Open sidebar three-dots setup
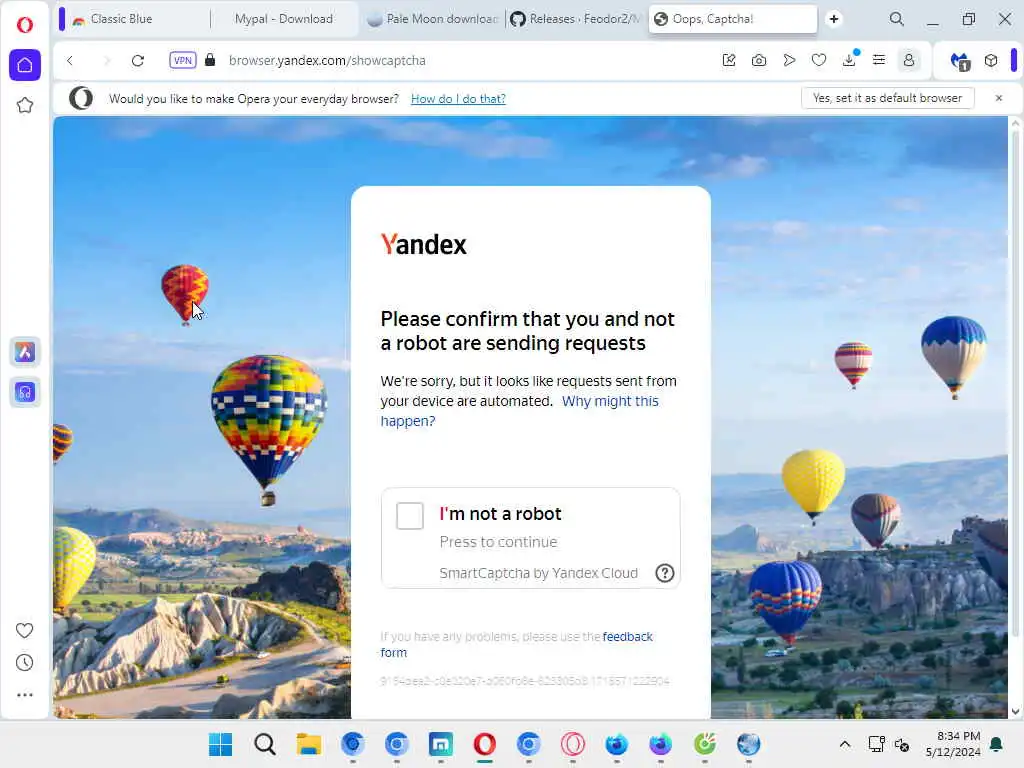This screenshot has height=768, width=1024. coord(25,695)
